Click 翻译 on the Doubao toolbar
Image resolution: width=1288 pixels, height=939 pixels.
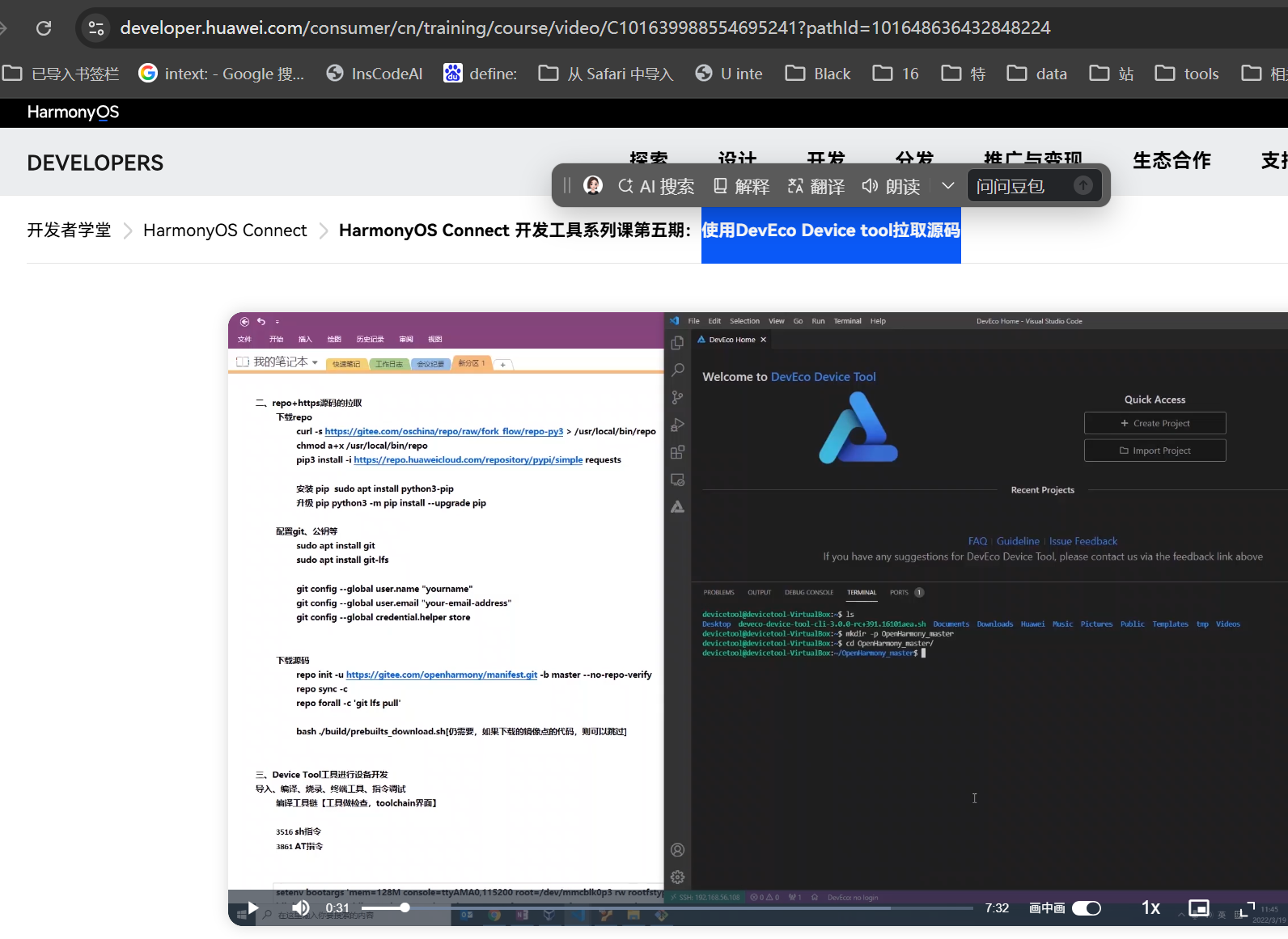[x=816, y=186]
